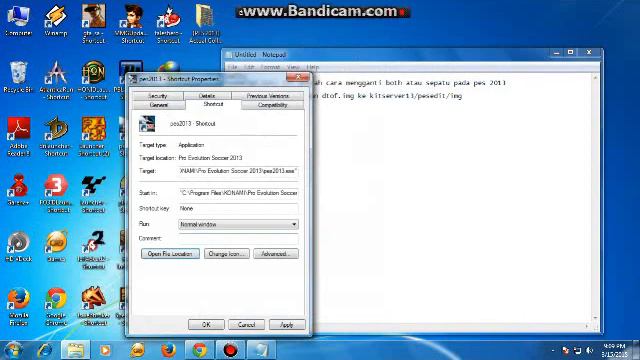Open the Bandicam recorder taskbar icon

click(x=230, y=350)
